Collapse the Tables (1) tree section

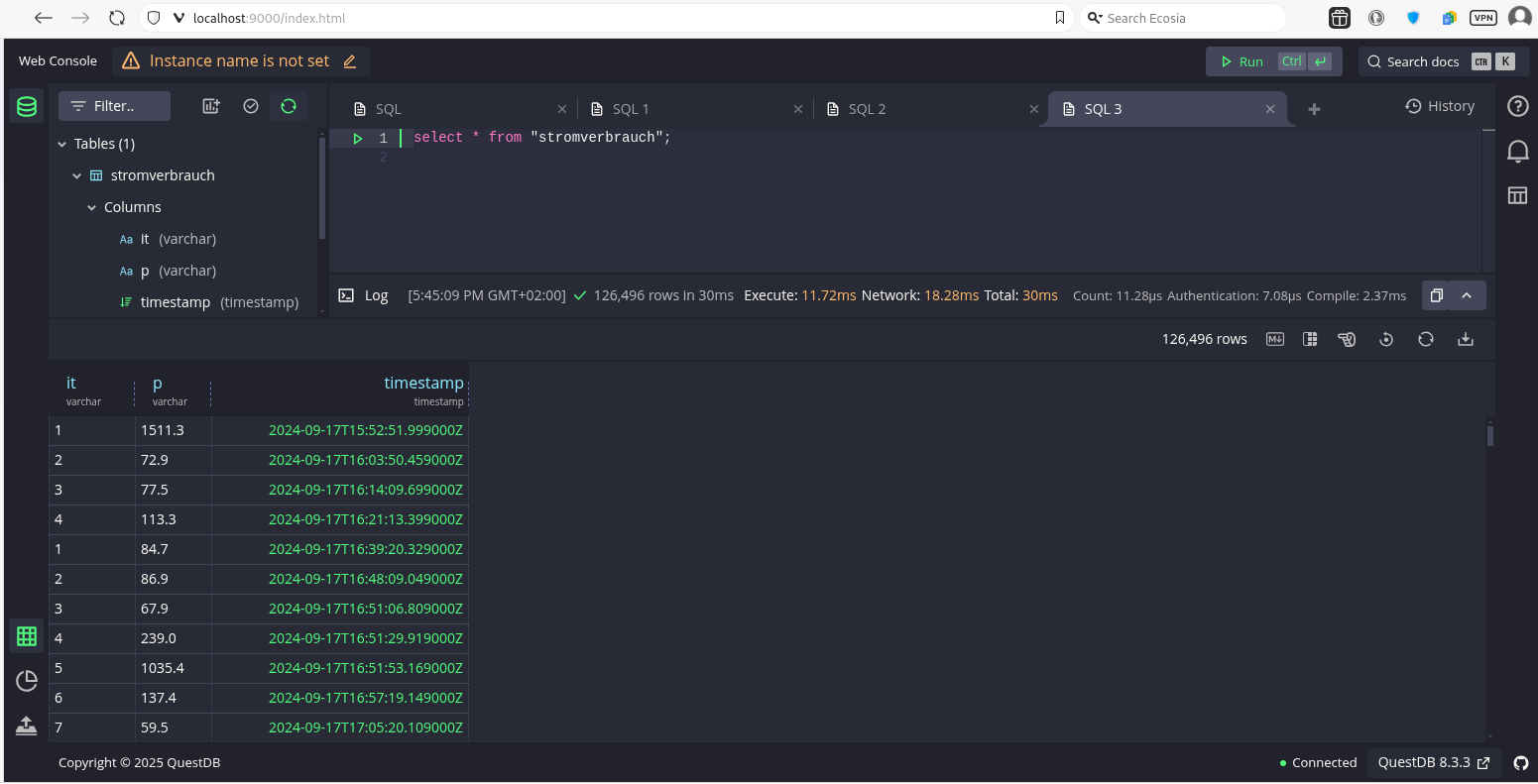pos(62,144)
